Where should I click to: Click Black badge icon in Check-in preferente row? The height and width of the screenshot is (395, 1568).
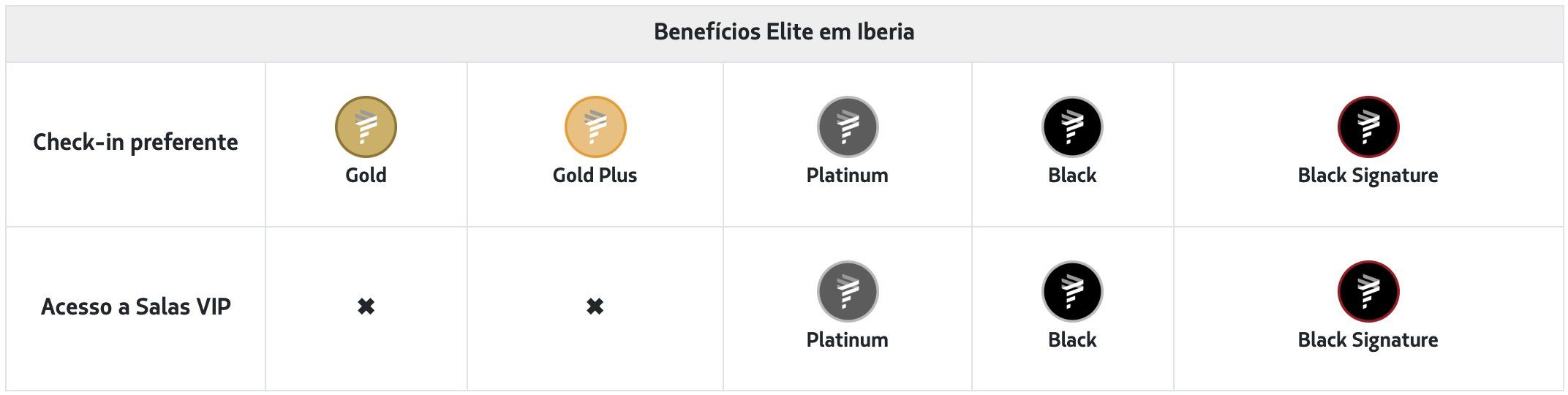[1072, 127]
